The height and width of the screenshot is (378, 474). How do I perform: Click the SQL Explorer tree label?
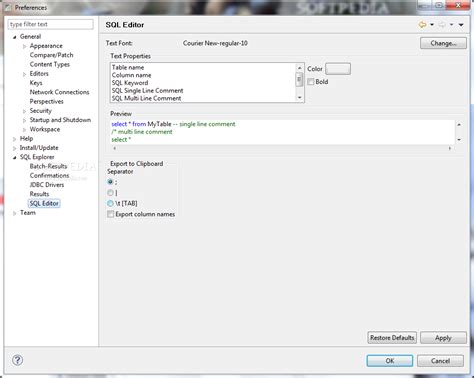click(x=37, y=157)
